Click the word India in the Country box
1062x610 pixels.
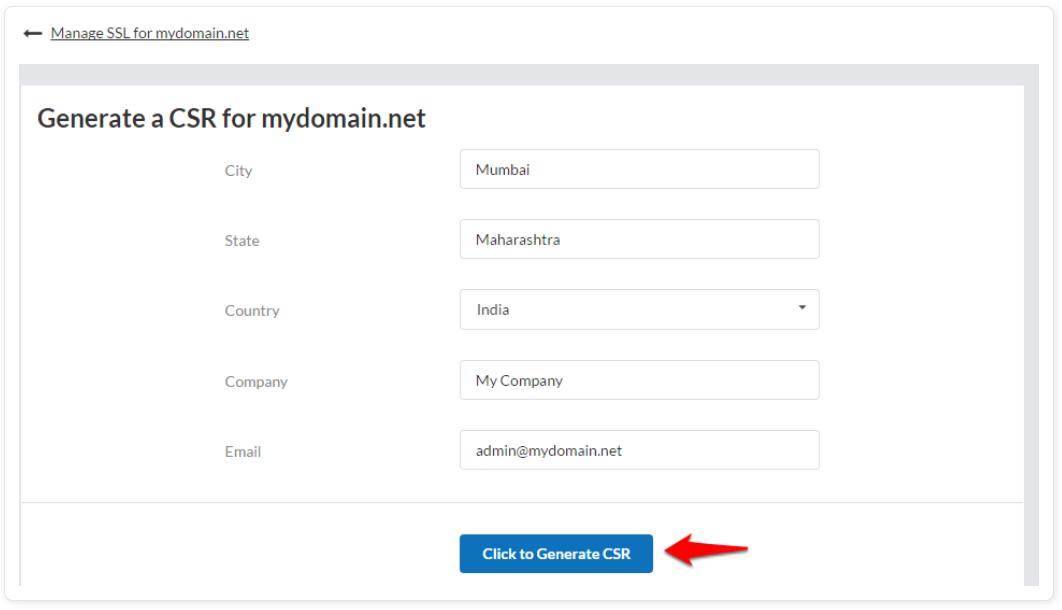pos(493,309)
